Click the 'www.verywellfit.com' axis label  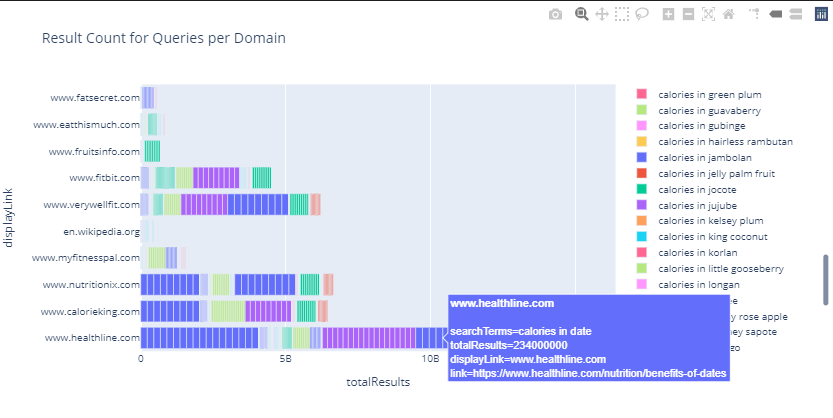coord(91,204)
